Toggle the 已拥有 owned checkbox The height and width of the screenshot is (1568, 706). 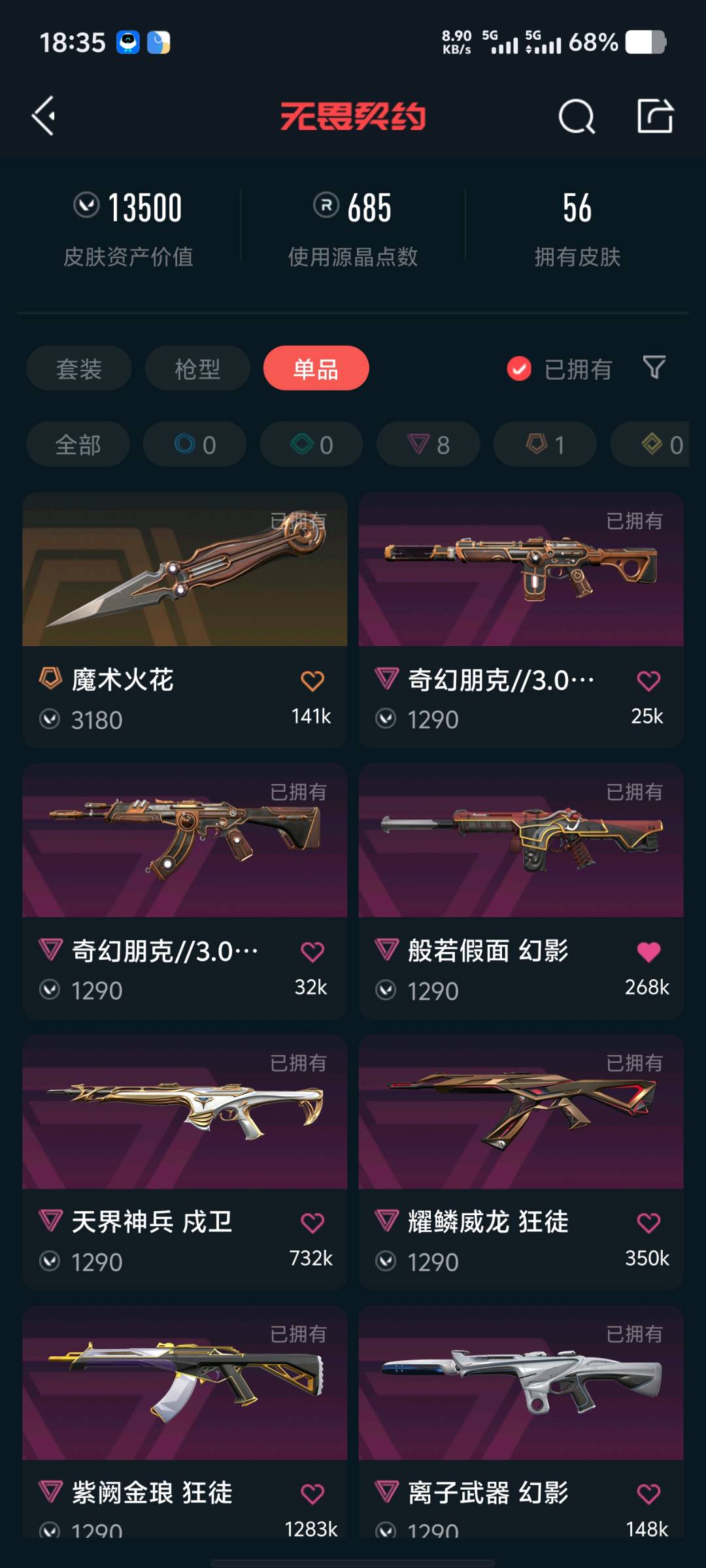pos(519,368)
